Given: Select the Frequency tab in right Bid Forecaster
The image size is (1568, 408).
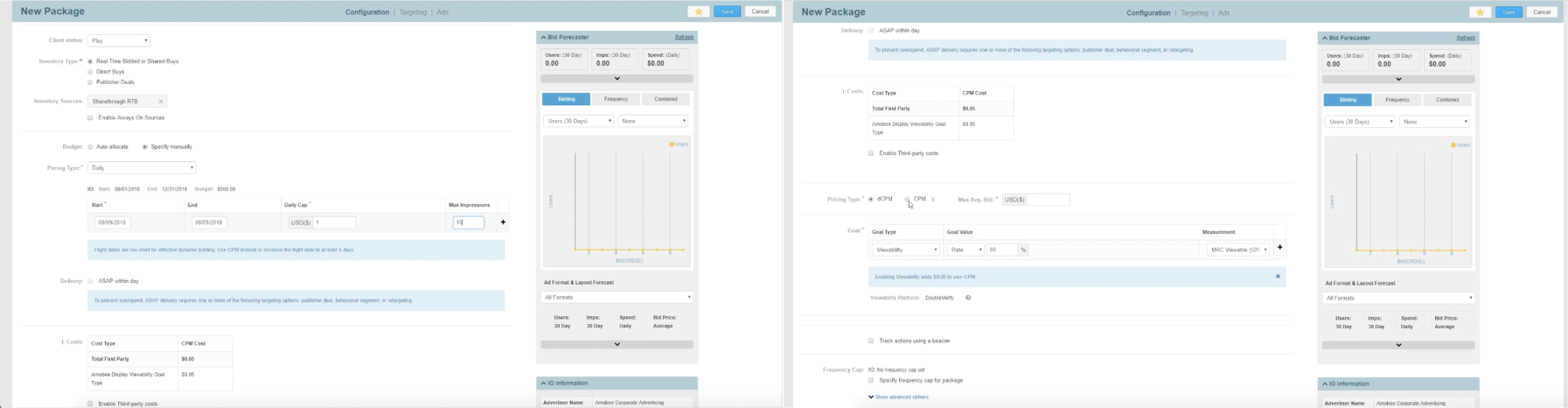Looking at the screenshot, I should click(x=1397, y=100).
